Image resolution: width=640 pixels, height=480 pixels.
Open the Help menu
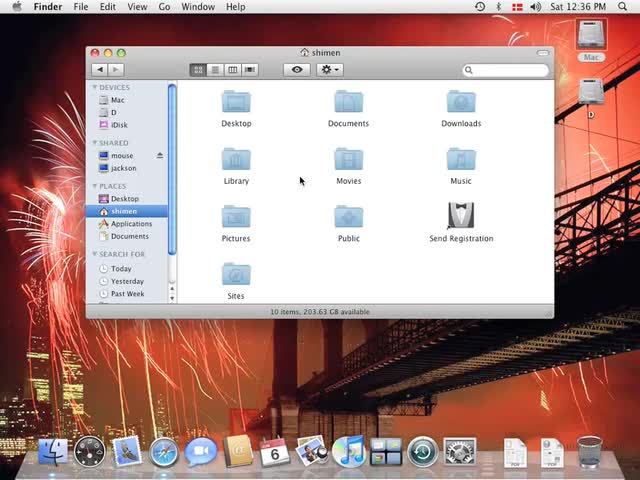point(236,7)
